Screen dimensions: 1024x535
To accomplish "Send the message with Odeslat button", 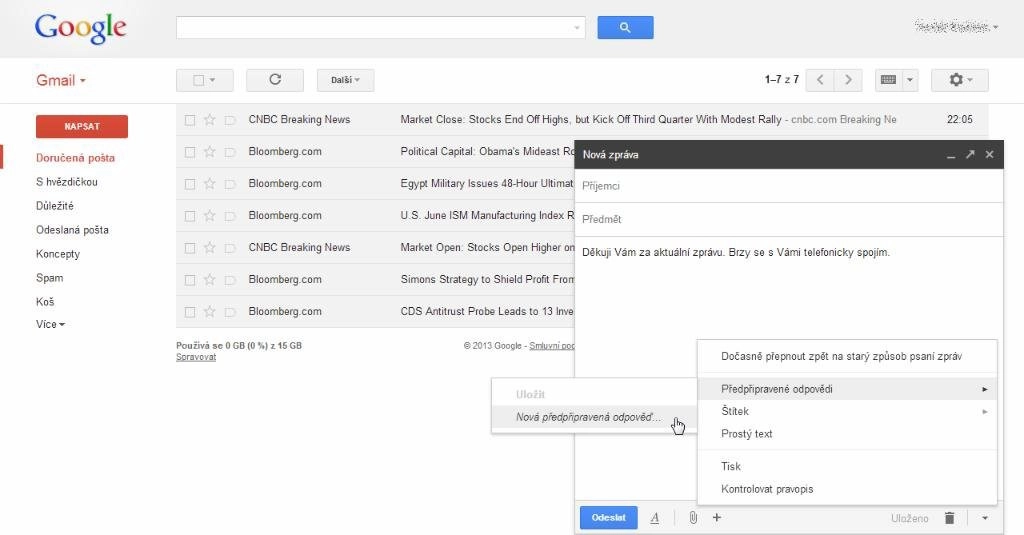I will tap(609, 517).
